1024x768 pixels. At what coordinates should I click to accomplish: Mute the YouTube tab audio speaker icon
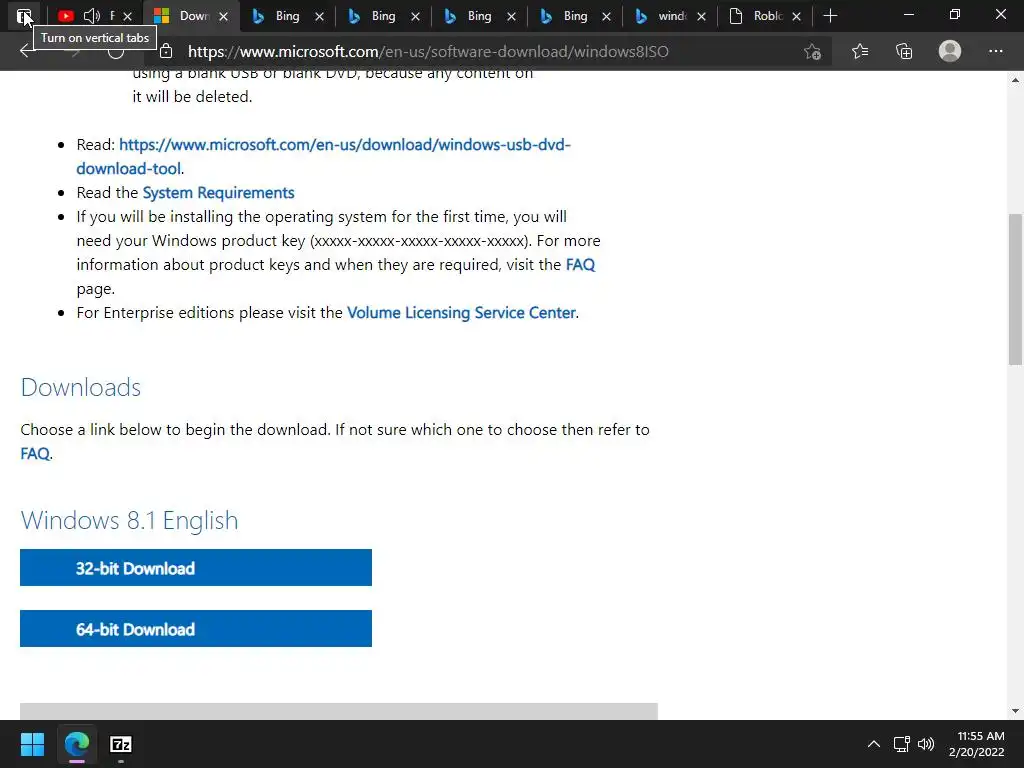pos(92,16)
